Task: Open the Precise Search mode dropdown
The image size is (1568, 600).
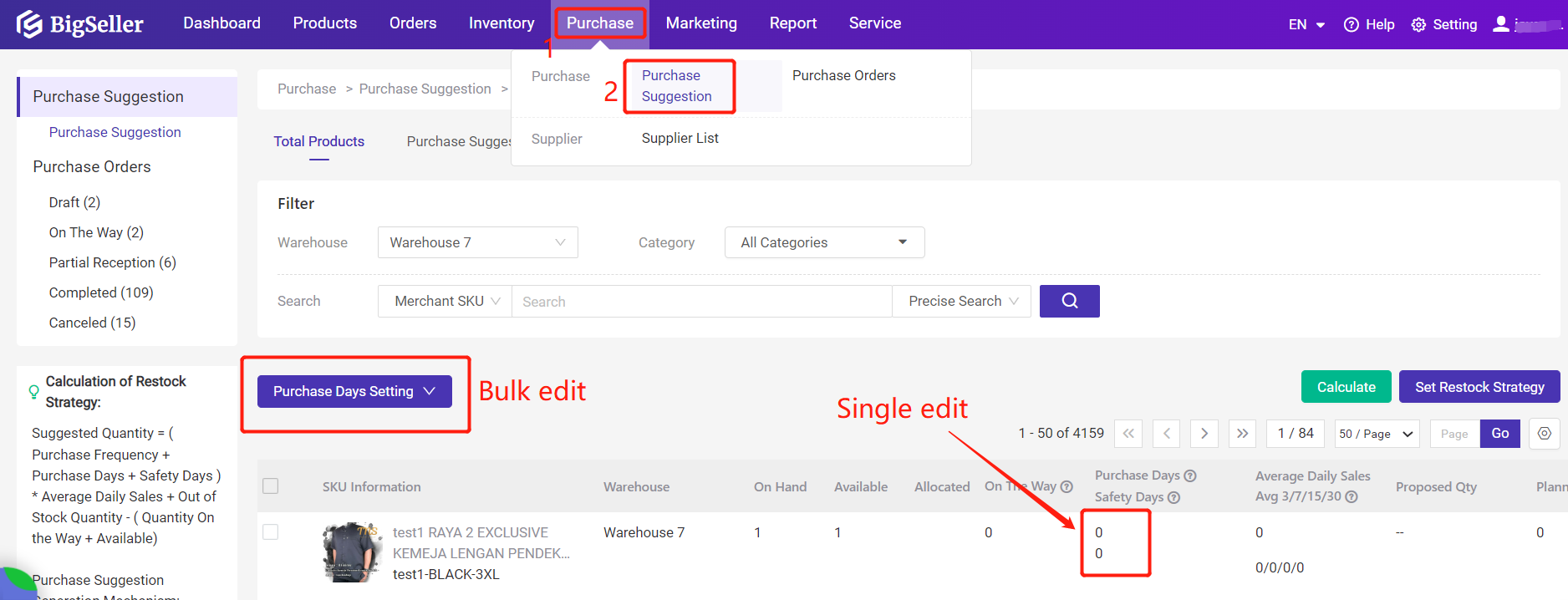Action: click(x=962, y=301)
